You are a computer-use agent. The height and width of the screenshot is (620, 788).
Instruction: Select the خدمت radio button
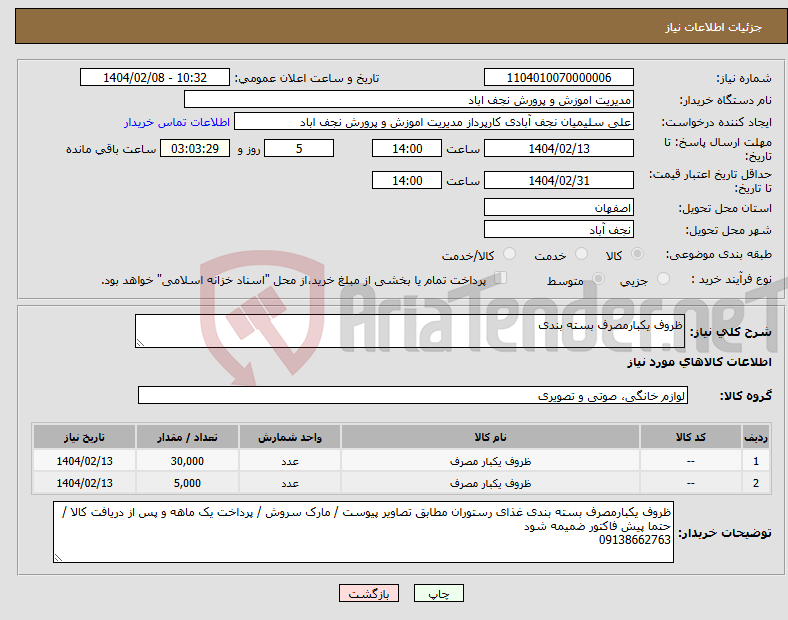[x=581, y=254]
